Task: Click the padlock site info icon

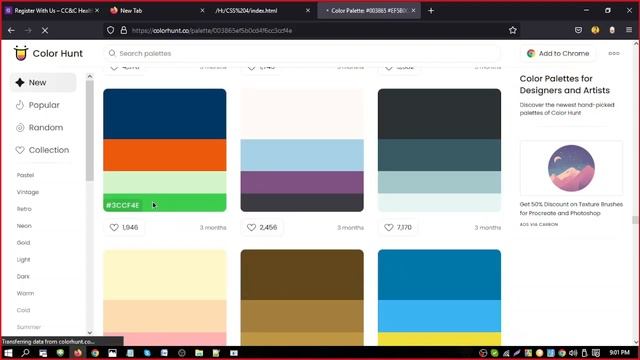Action: pyautogui.click(x=124, y=30)
